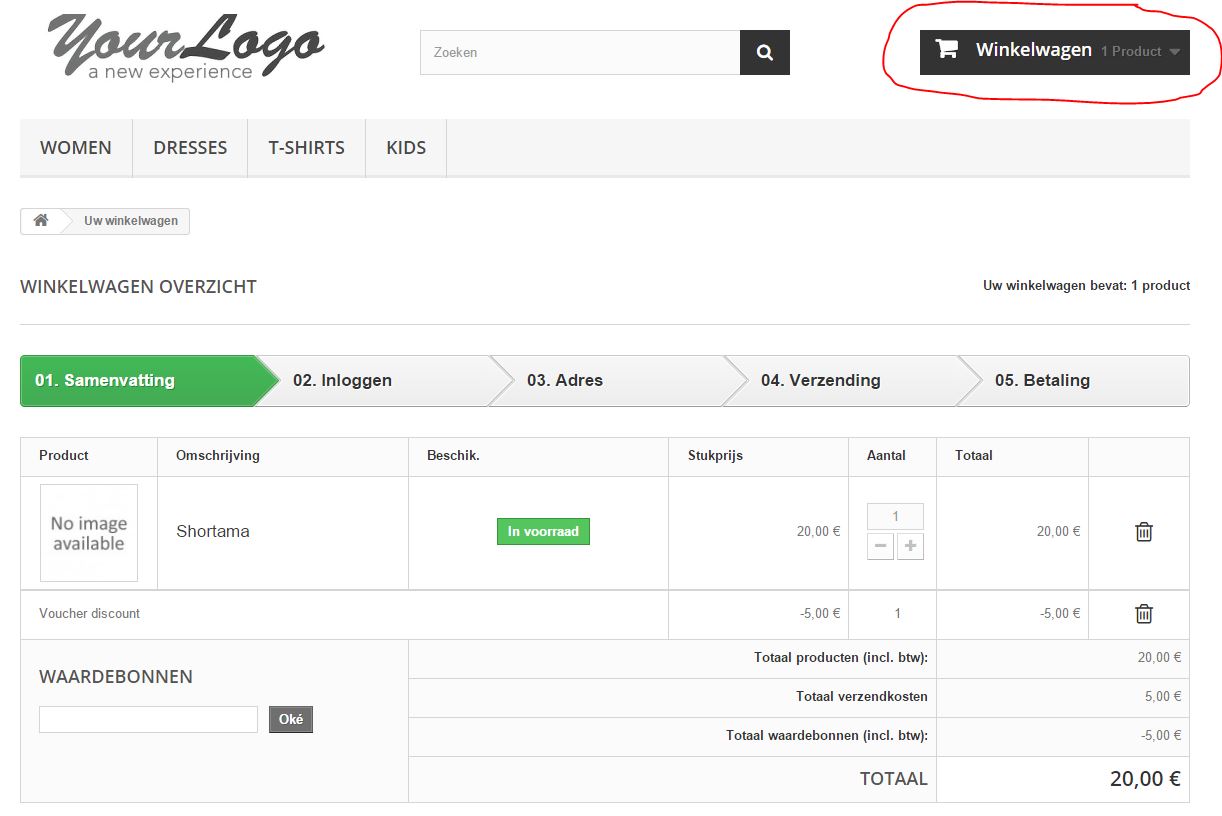Open the DRESSES menu

point(190,148)
